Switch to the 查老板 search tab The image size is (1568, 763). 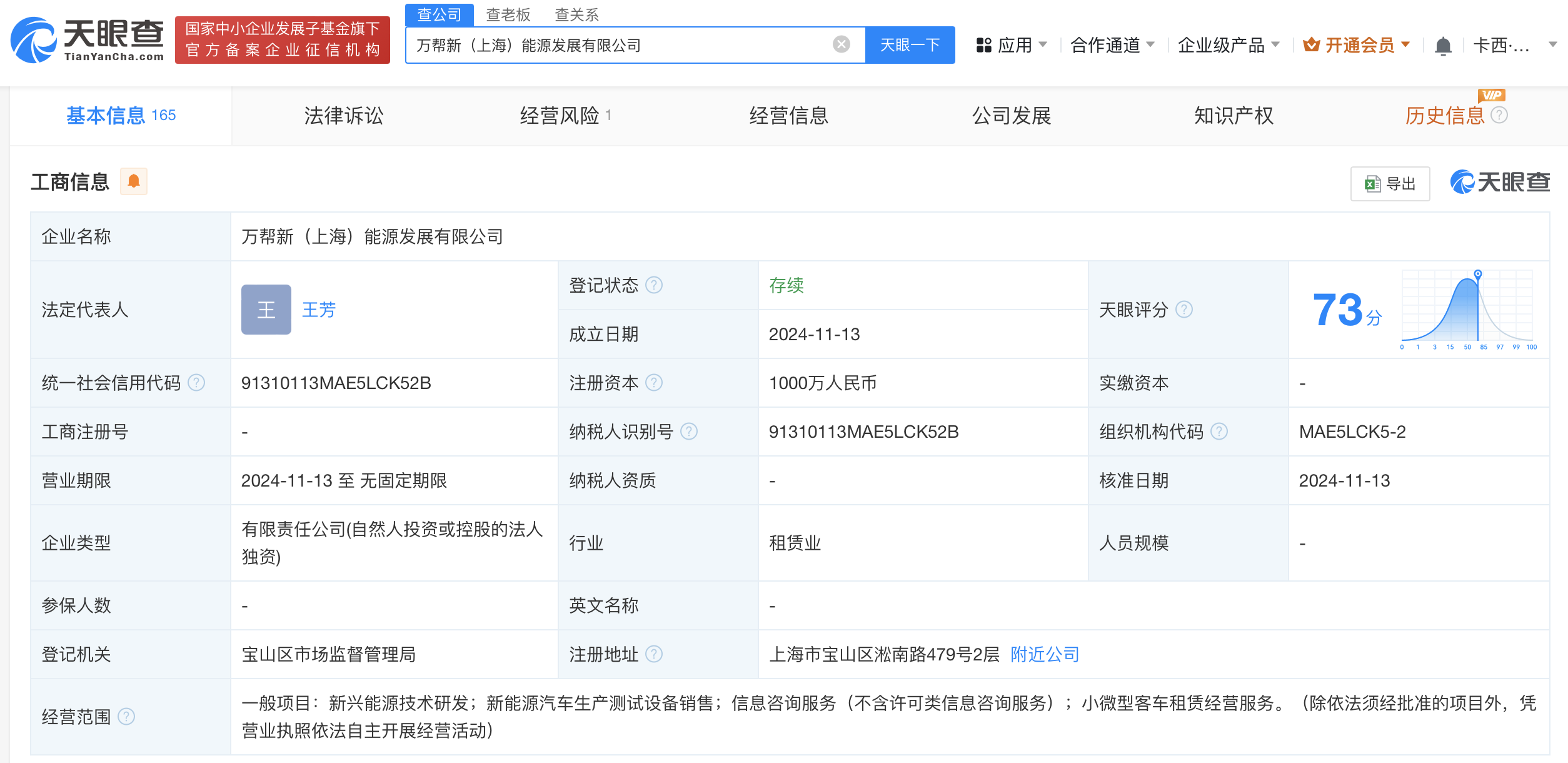[x=508, y=14]
